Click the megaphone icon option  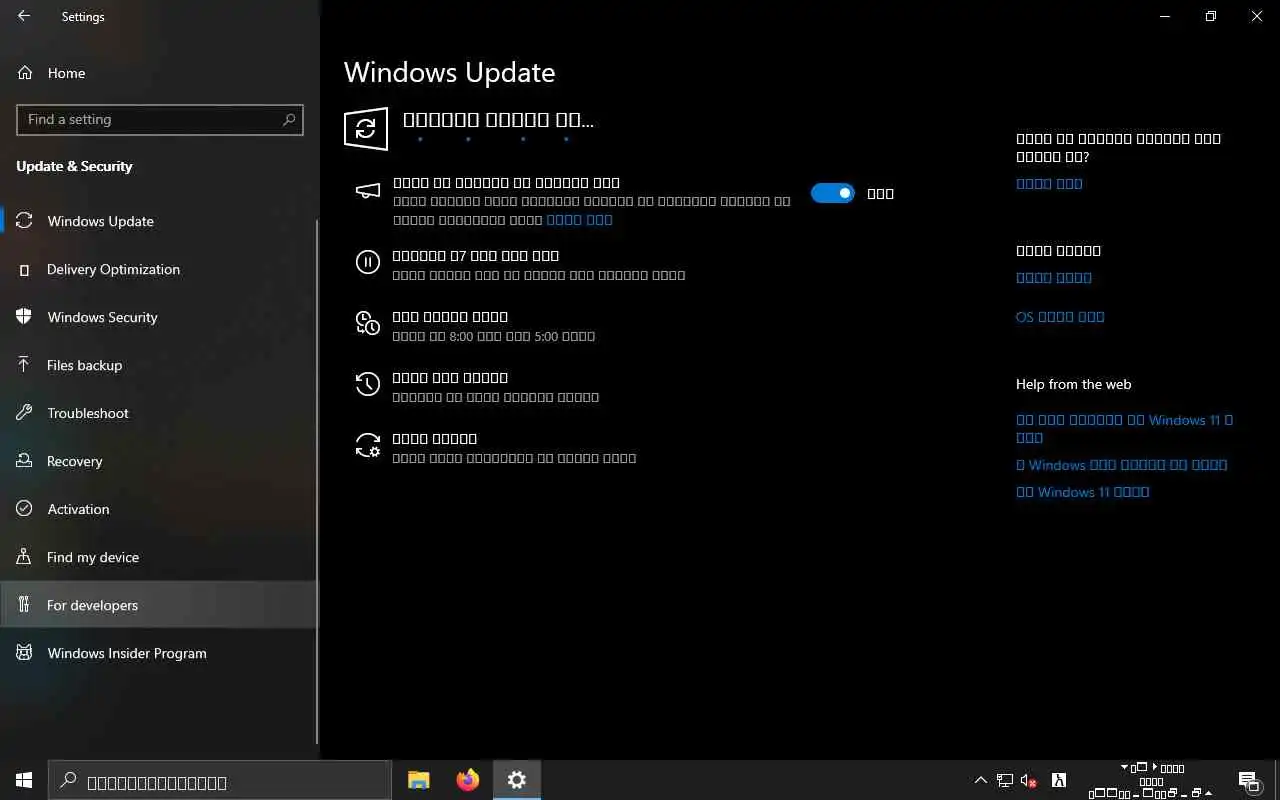(368, 191)
